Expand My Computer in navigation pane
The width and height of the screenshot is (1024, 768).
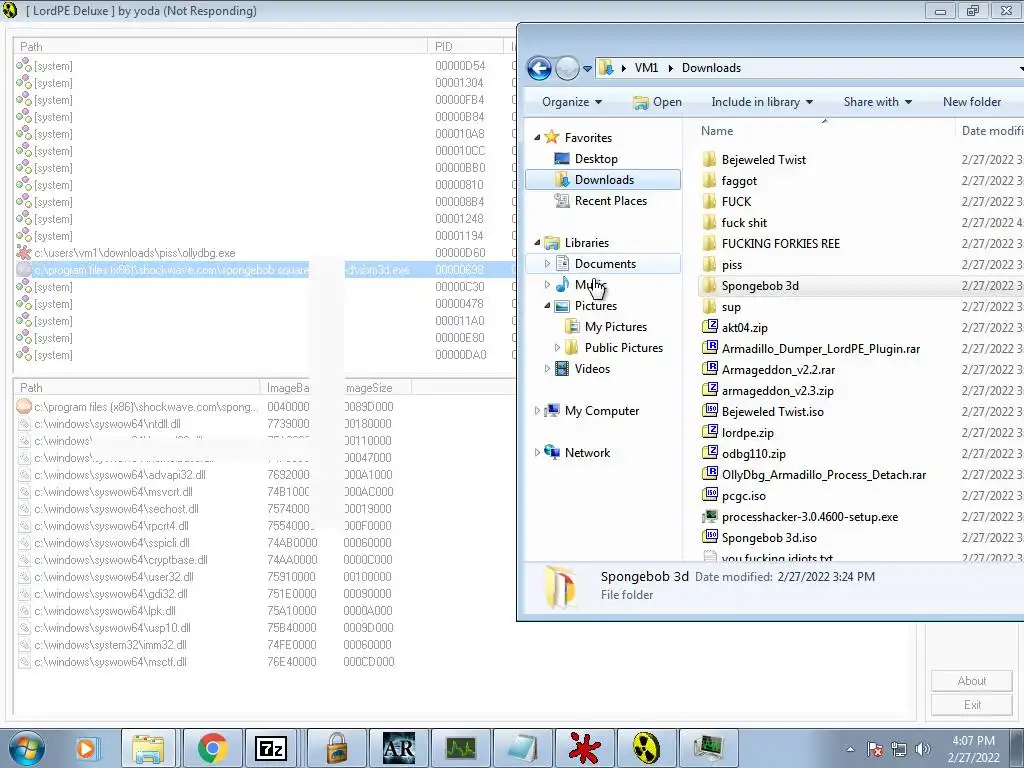click(537, 411)
